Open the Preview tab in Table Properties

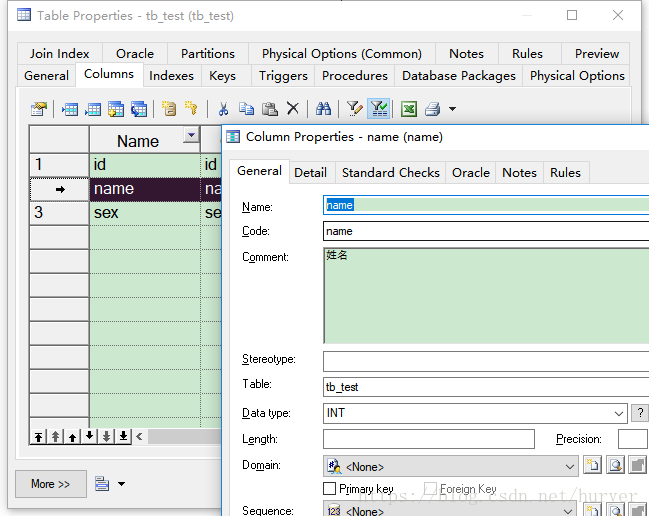597,54
